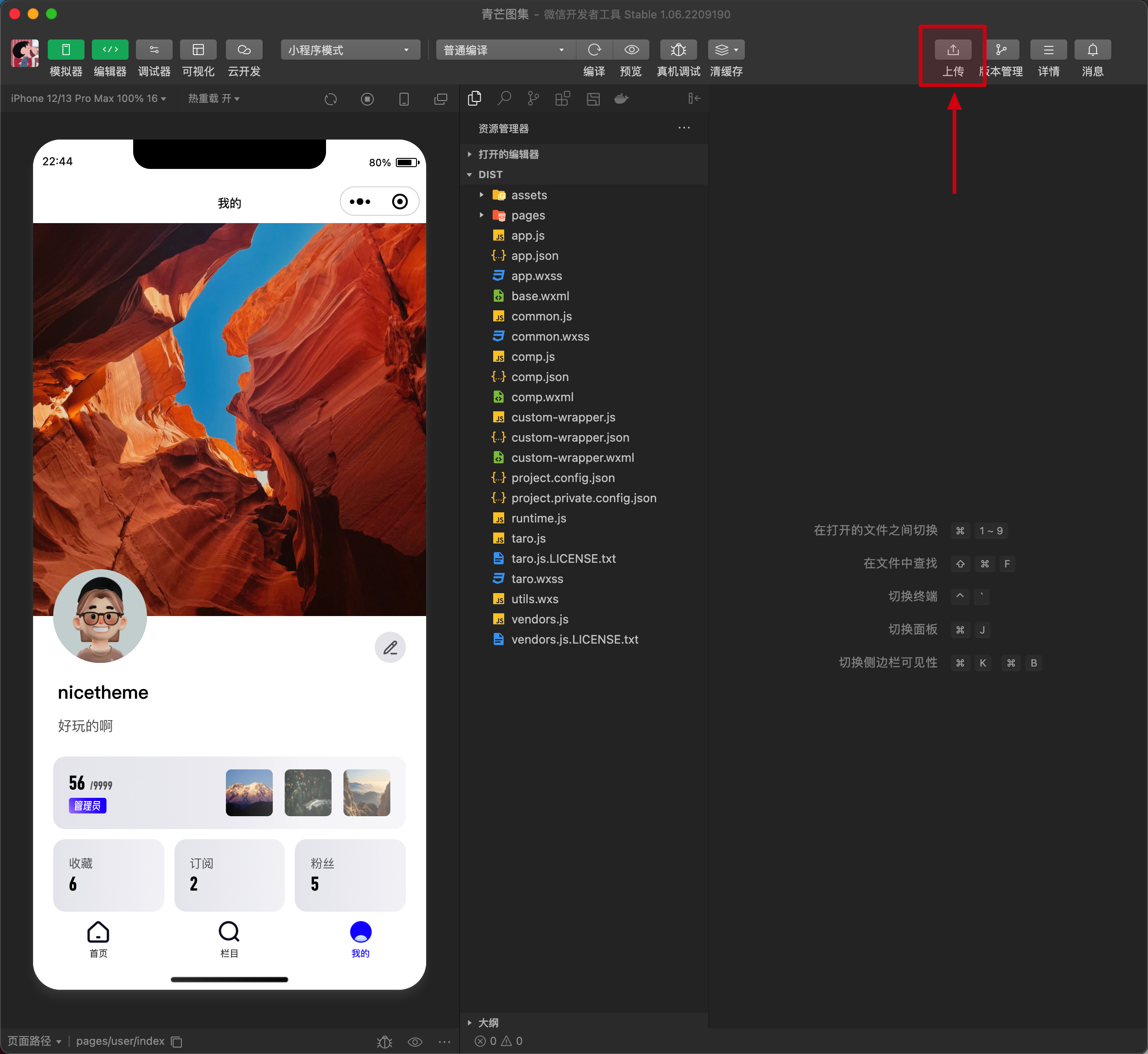Open base.wxml file

point(584,296)
